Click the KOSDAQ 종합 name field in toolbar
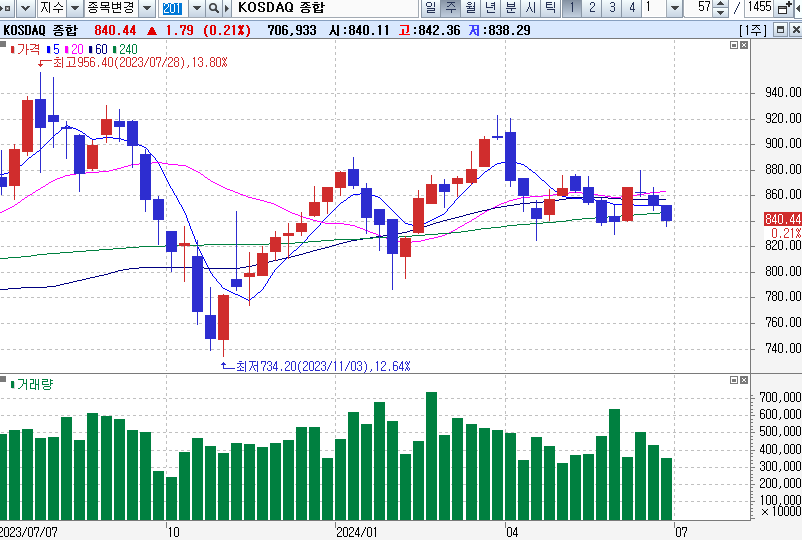This screenshot has width=802, height=540. pyautogui.click(x=326, y=8)
